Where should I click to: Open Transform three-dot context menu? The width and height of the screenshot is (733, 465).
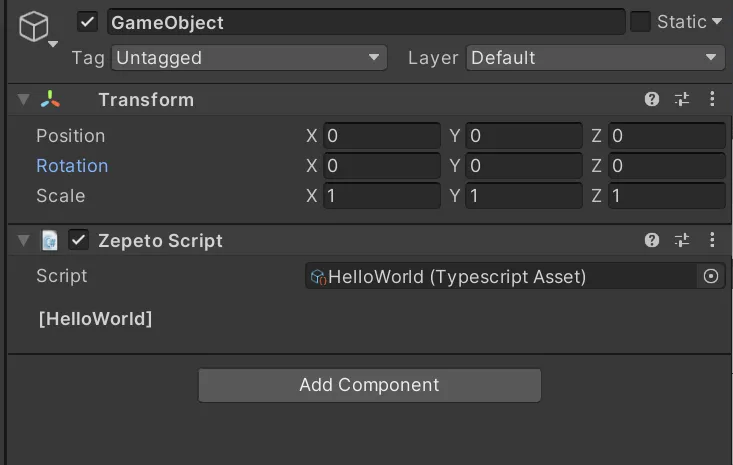click(x=712, y=99)
